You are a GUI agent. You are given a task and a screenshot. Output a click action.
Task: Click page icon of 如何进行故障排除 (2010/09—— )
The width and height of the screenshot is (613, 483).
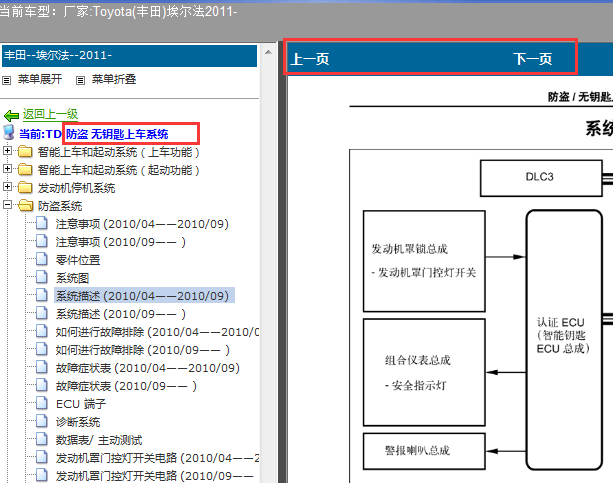coord(42,349)
